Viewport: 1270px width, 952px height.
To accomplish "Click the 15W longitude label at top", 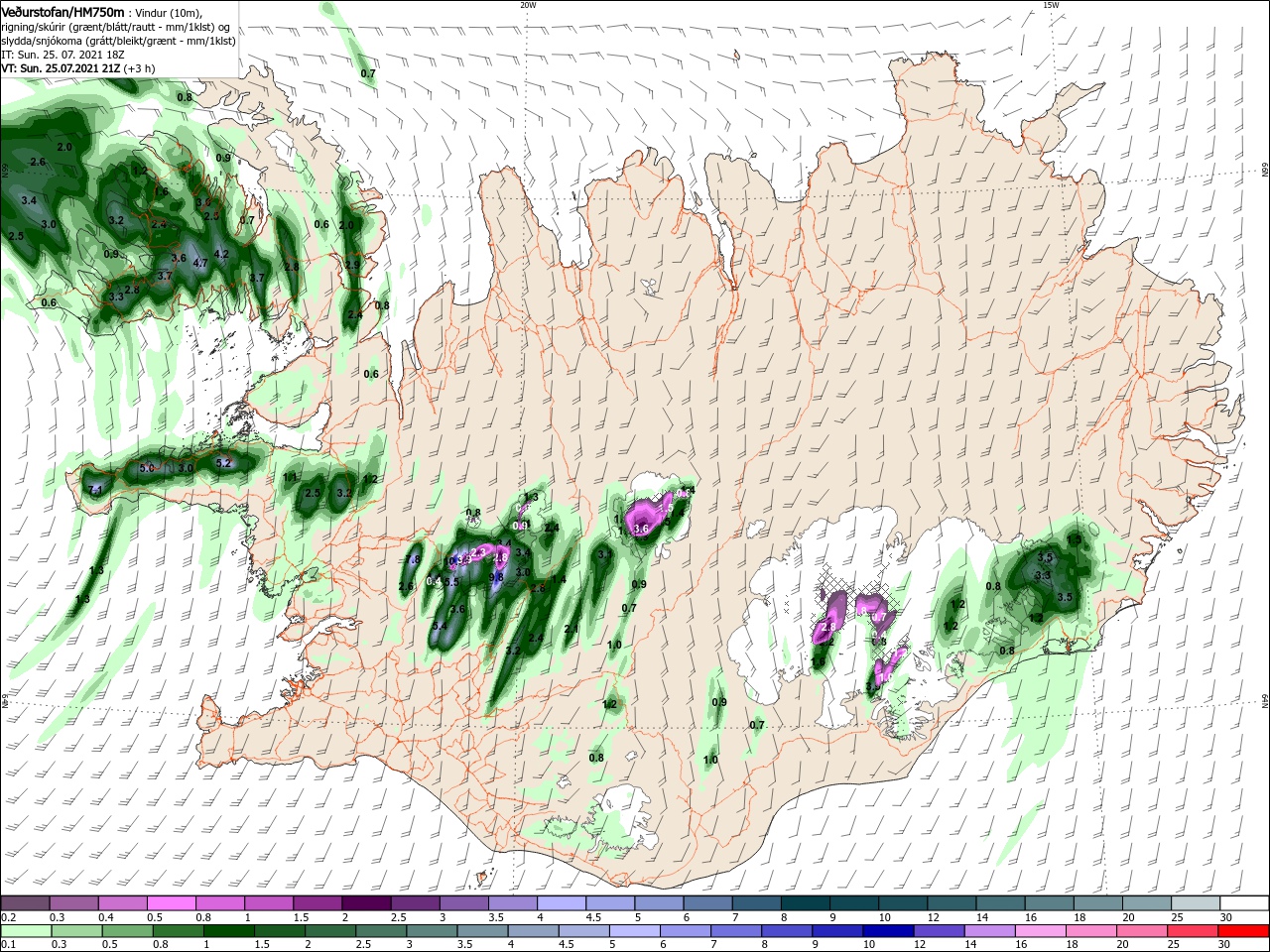I will [x=1051, y=4].
